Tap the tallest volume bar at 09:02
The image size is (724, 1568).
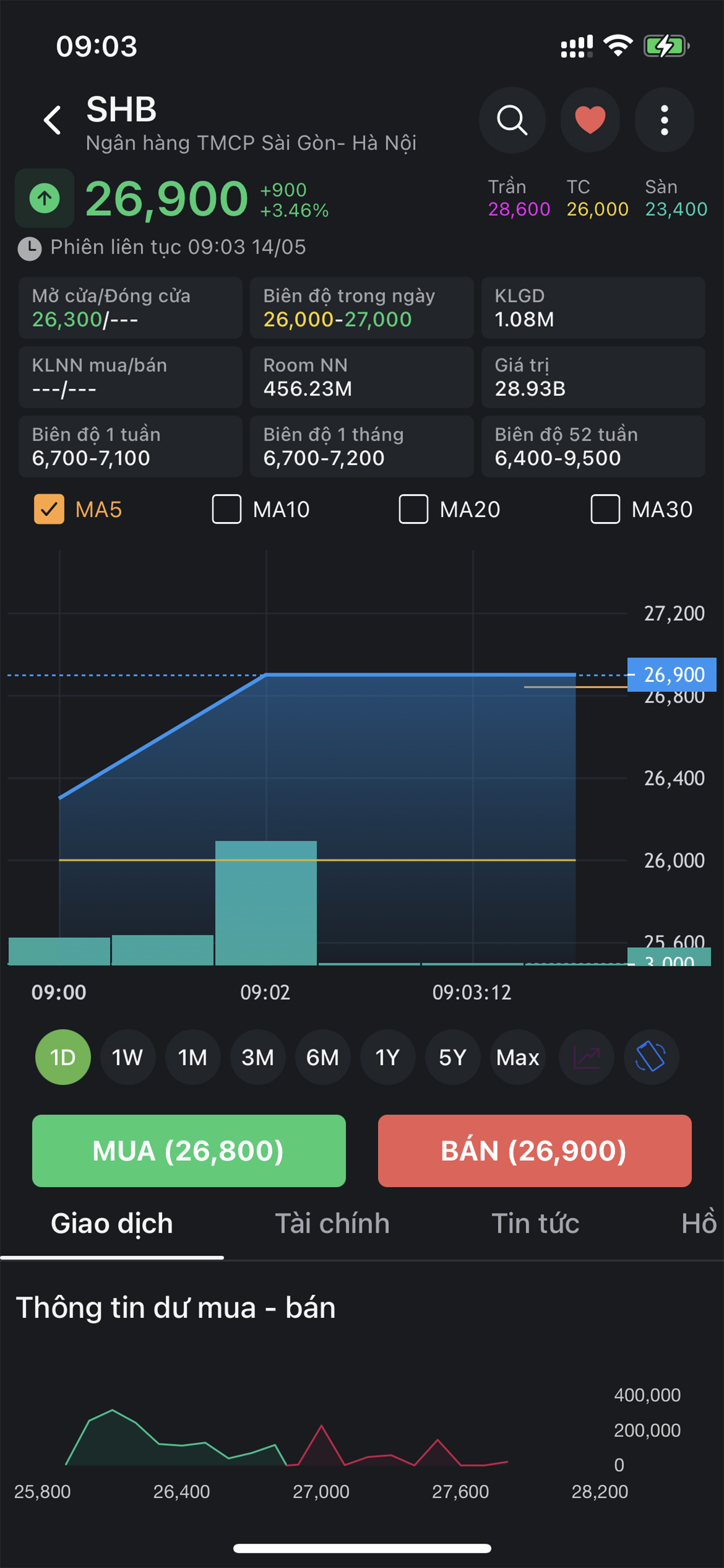pyautogui.click(x=266, y=904)
